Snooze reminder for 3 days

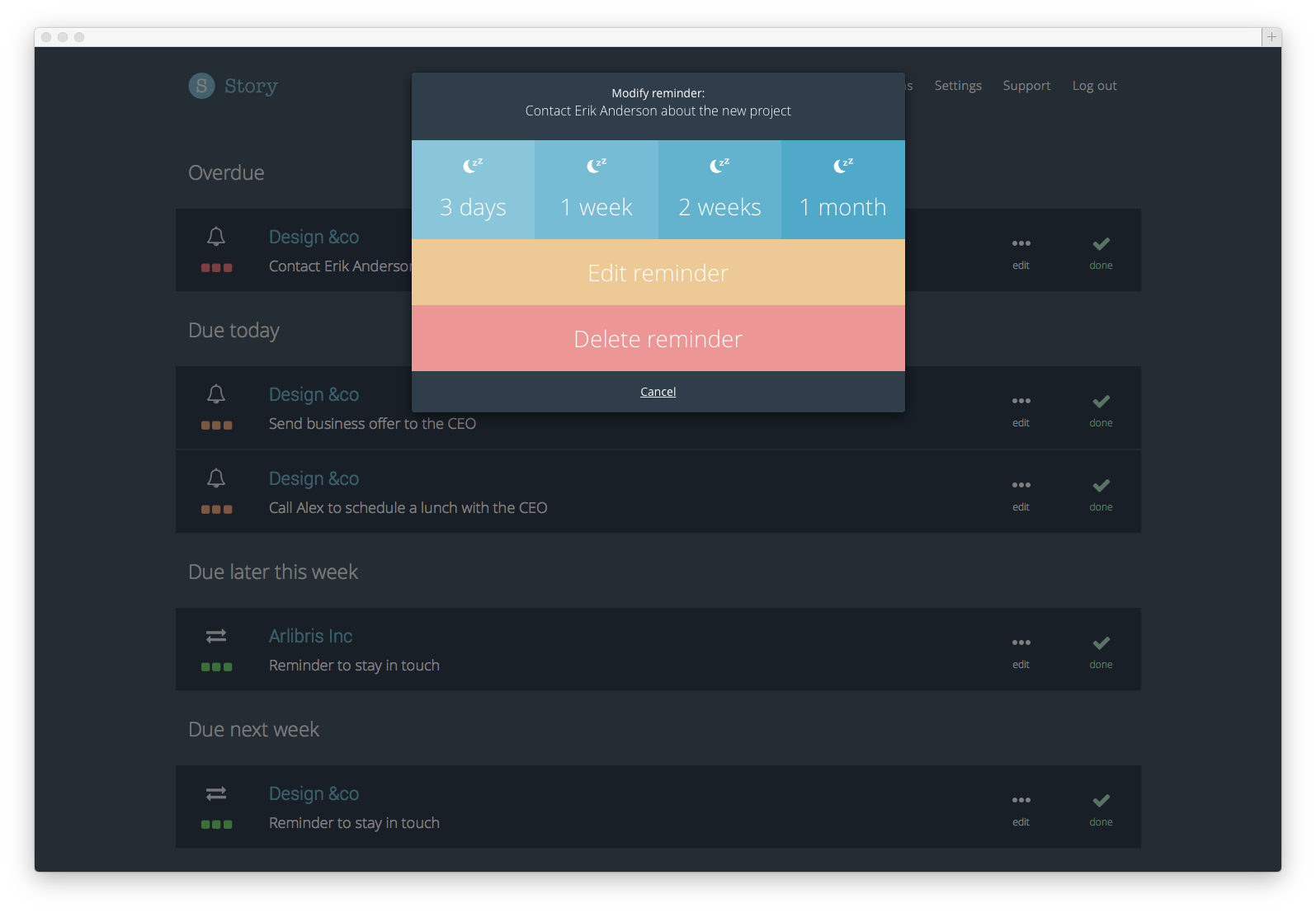click(473, 190)
